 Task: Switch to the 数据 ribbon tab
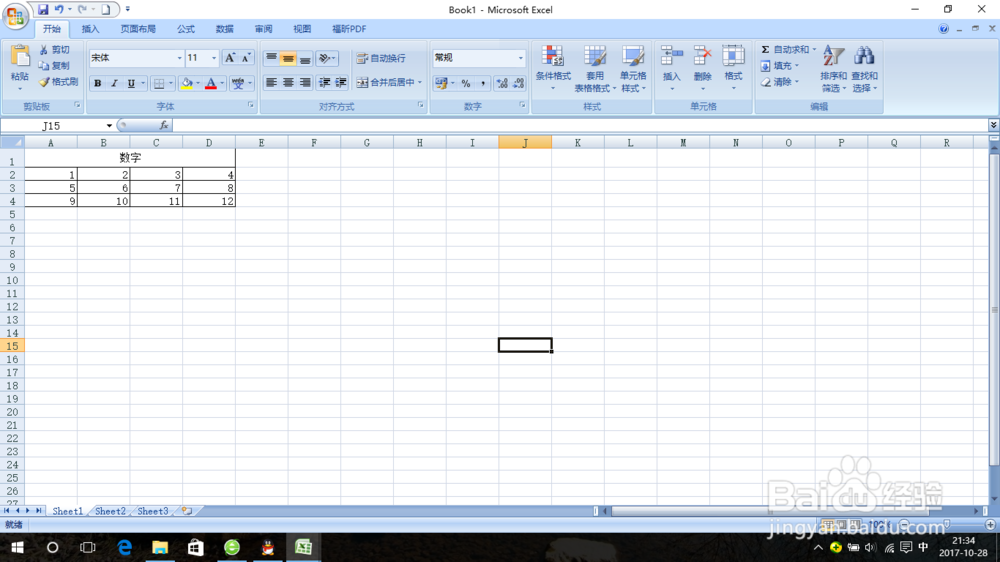point(224,29)
